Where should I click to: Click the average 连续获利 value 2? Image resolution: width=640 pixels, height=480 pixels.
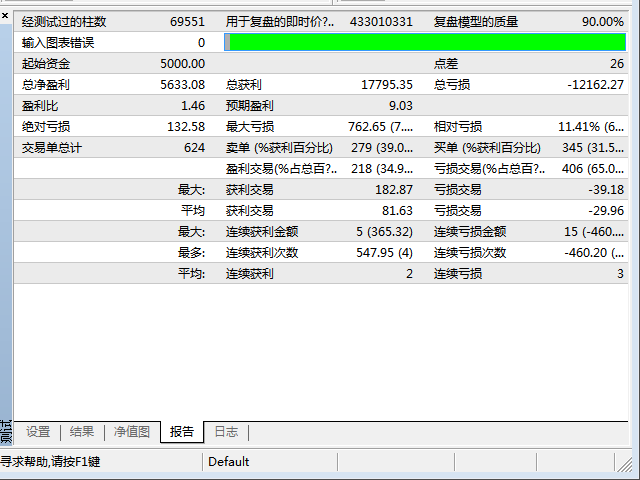[409, 273]
